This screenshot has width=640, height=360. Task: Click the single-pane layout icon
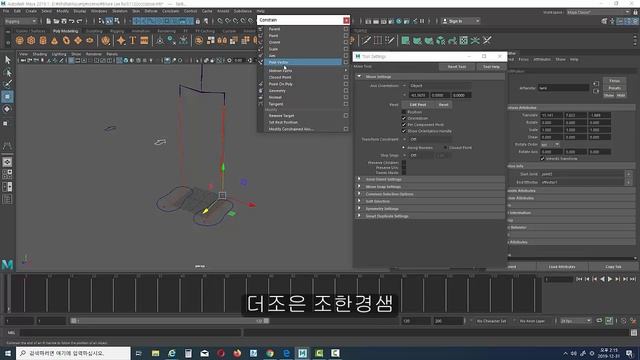(x=7, y=162)
